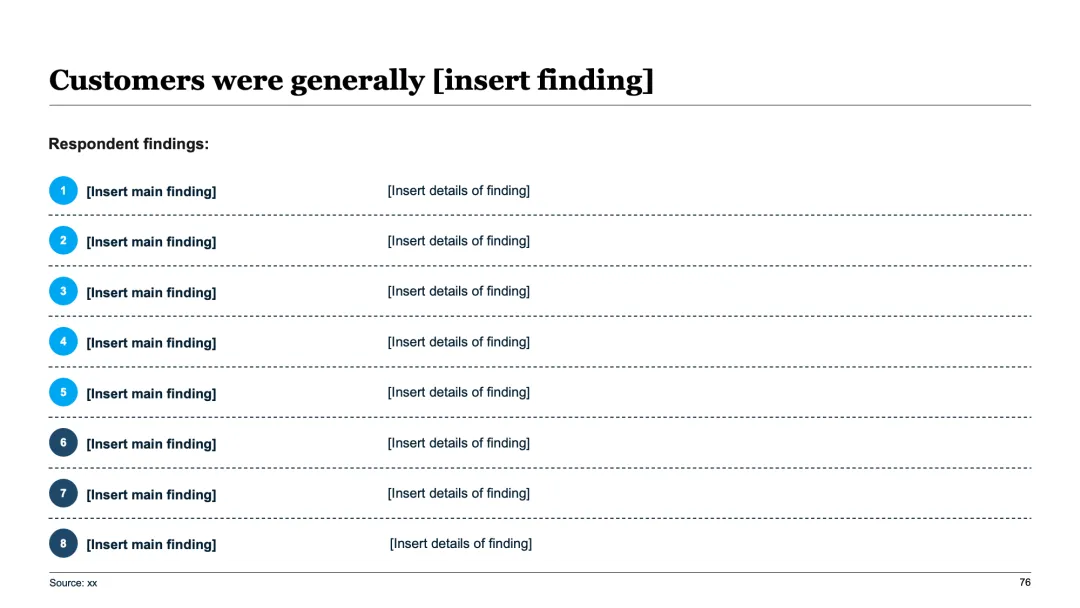Click the number 4 circle badge
Viewport: 1080px width, 608px height.
tap(63, 342)
